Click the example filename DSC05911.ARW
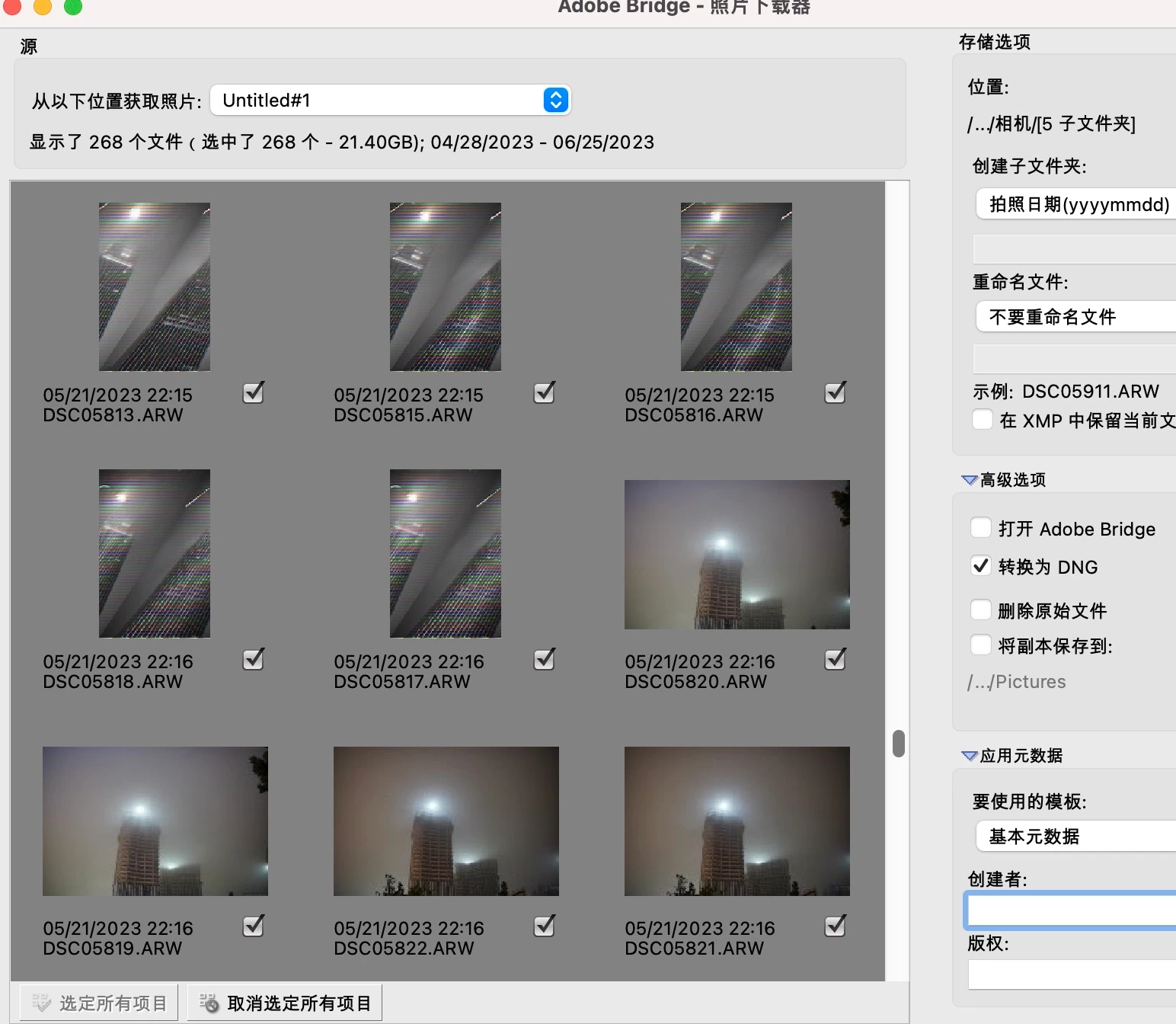This screenshot has width=1176, height=1024. pyautogui.click(x=1091, y=392)
